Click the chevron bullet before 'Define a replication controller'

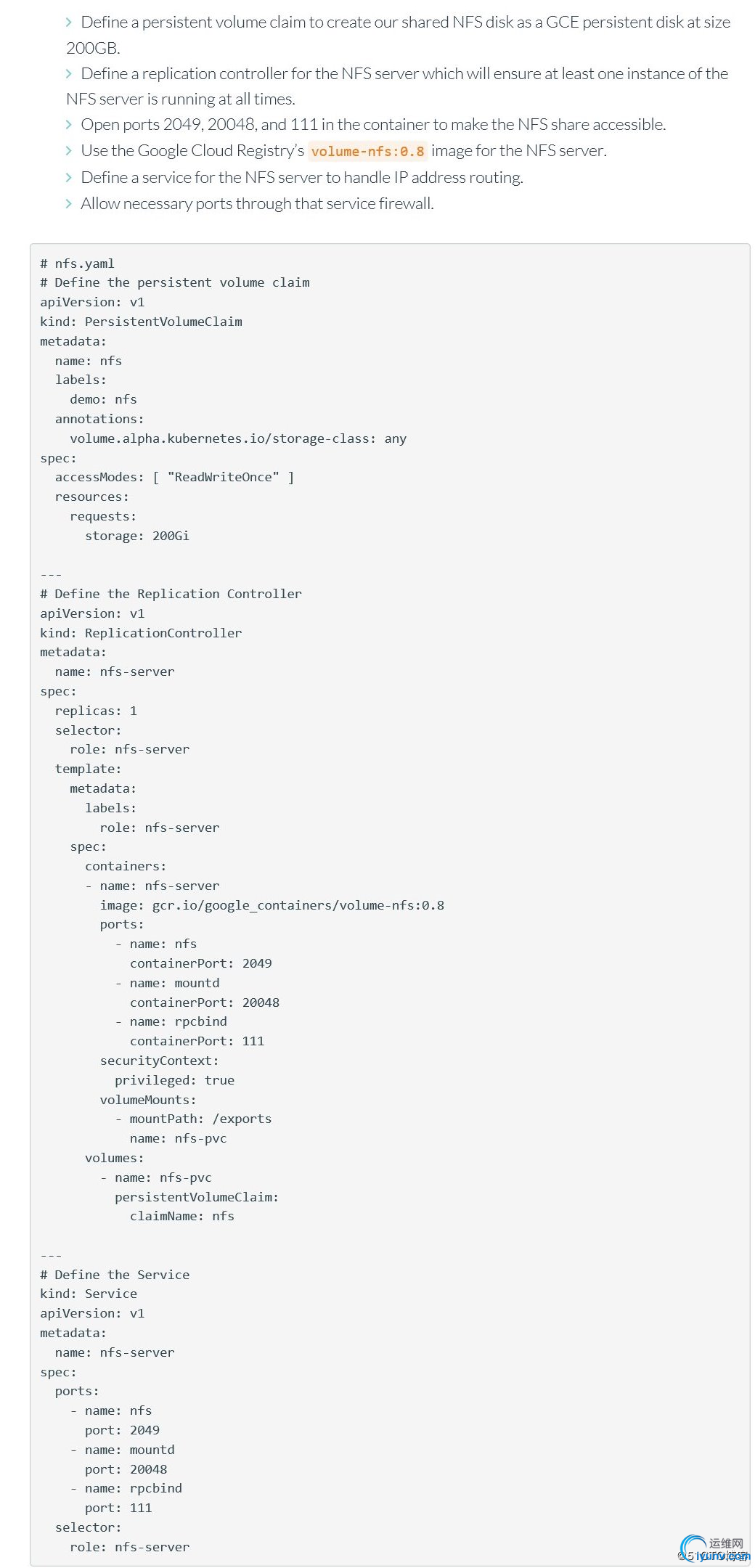pyautogui.click(x=69, y=74)
